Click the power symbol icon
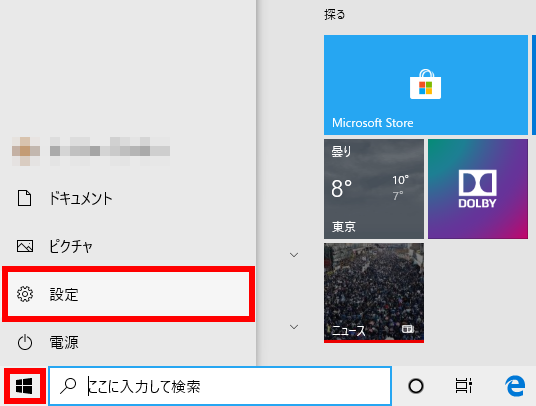The width and height of the screenshot is (536, 406). pos(25,342)
